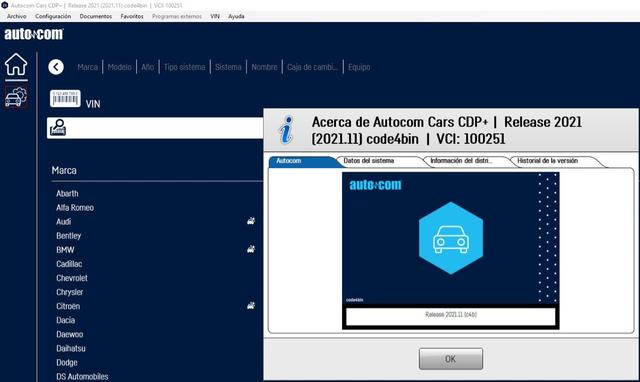Select the Equipo breadcrumb step
The height and width of the screenshot is (382, 640).
(x=359, y=67)
